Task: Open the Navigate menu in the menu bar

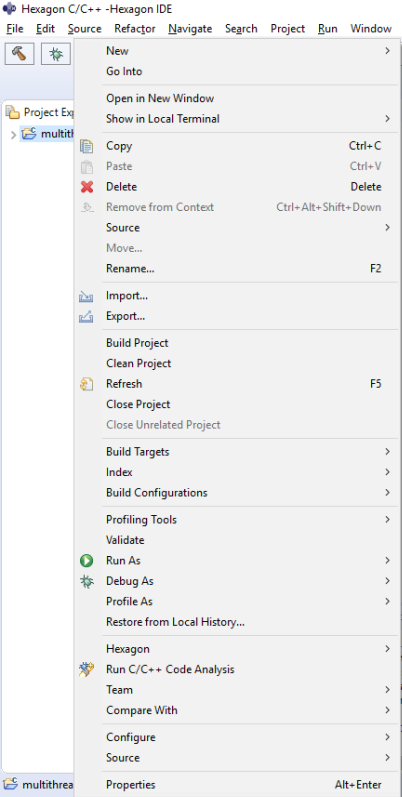Action: [x=190, y=29]
